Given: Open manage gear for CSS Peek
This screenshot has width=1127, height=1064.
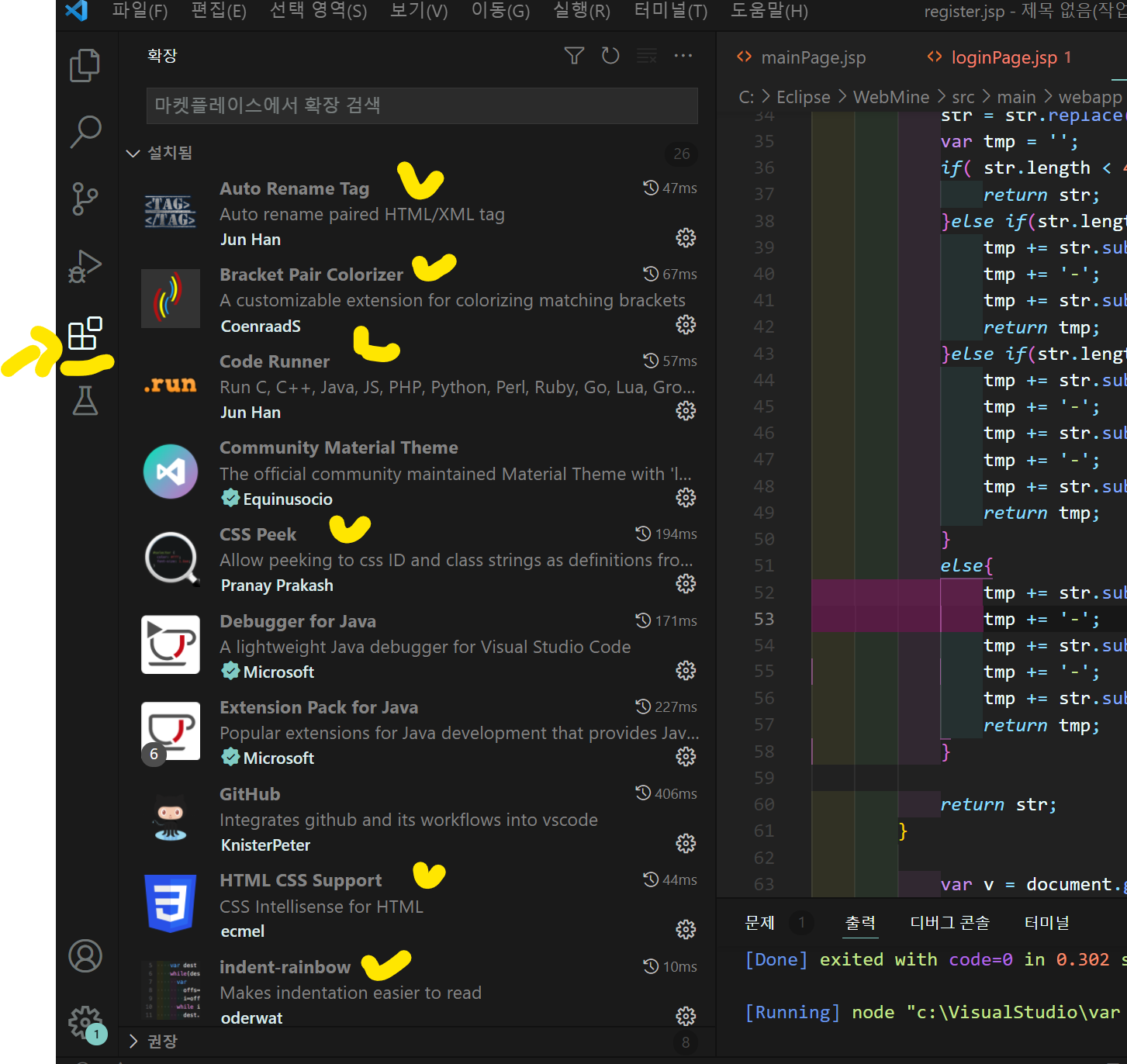Looking at the screenshot, I should 686,583.
